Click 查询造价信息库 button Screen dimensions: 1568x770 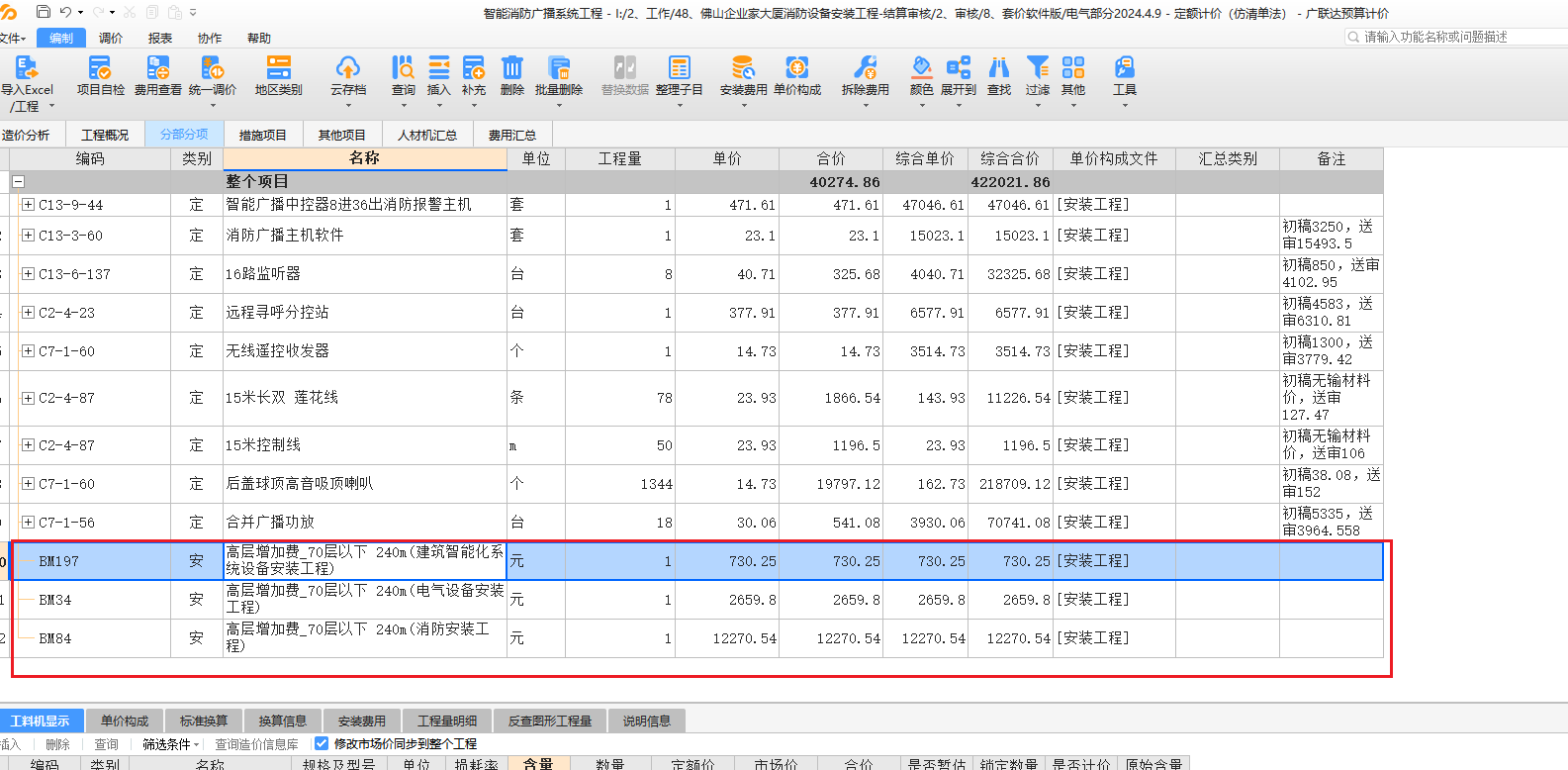(256, 744)
